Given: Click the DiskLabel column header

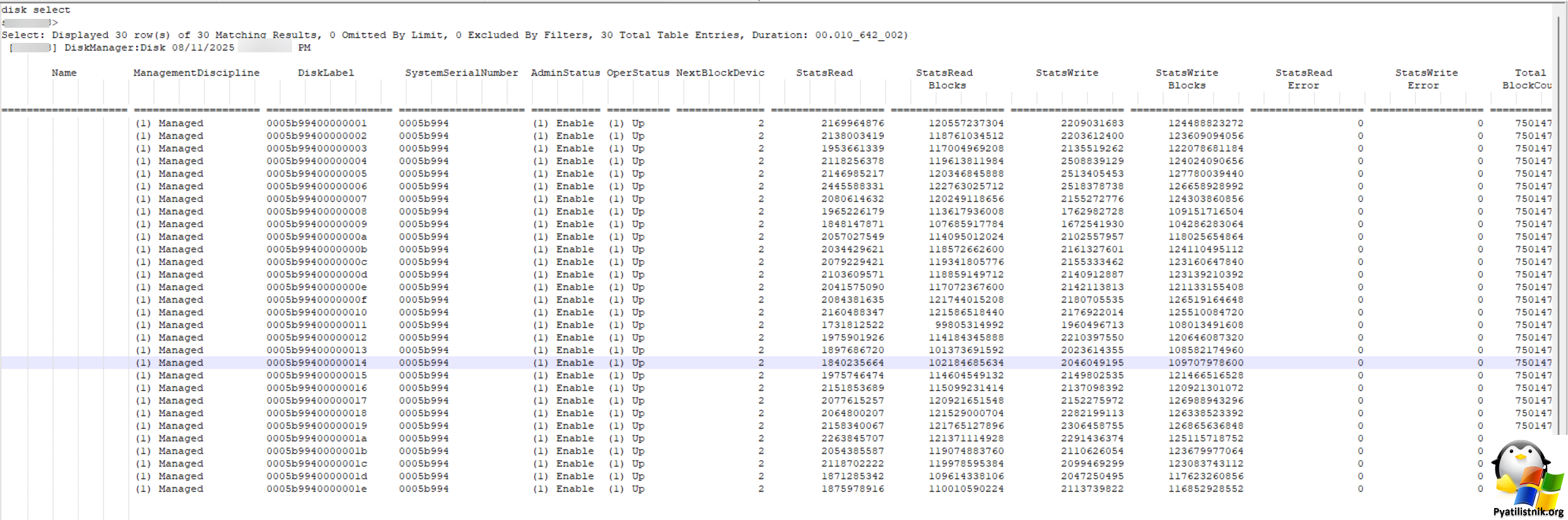Looking at the screenshot, I should [326, 73].
